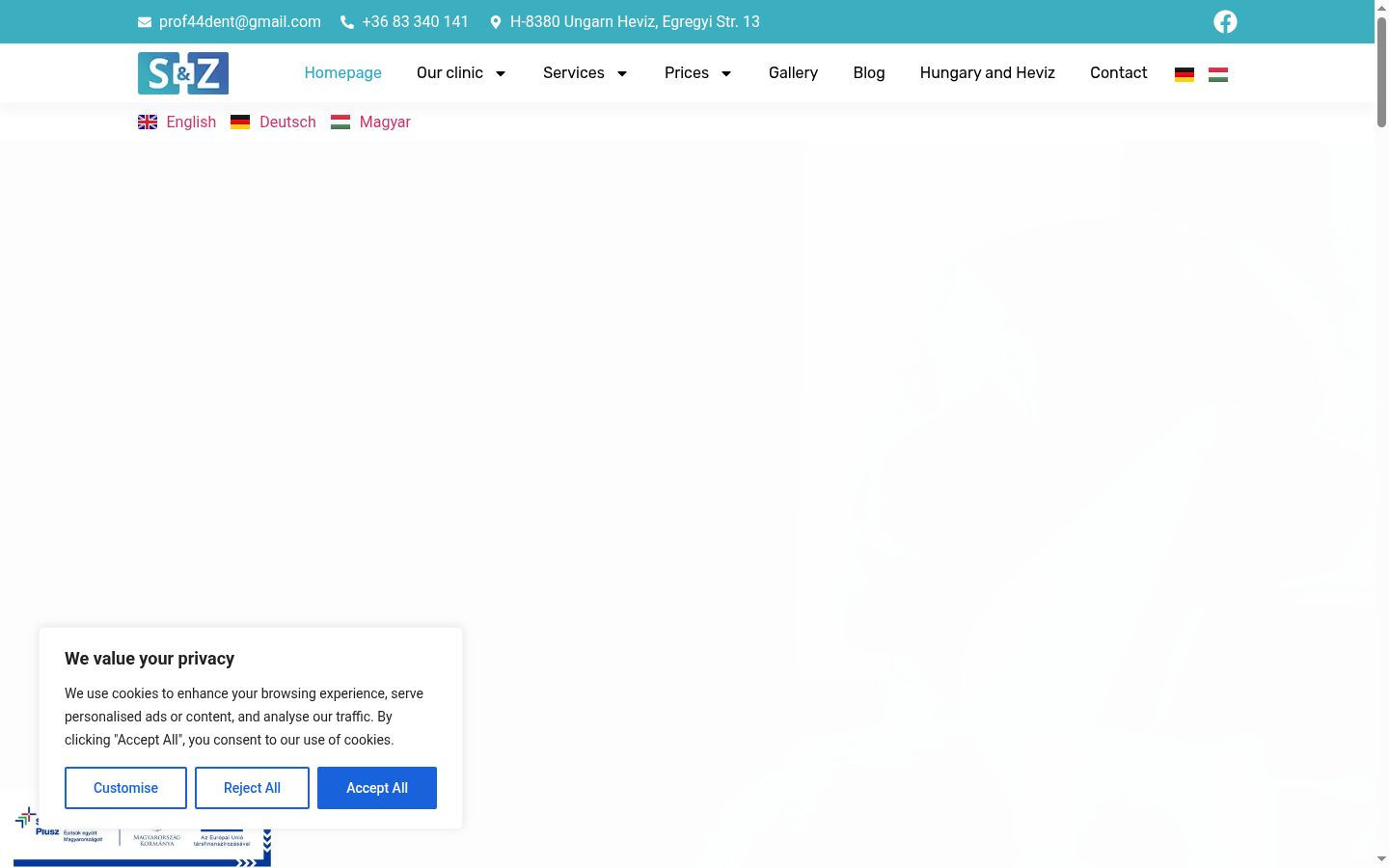This screenshot has height=868, width=1389.
Task: Click the UK flag beside English
Action: point(148,122)
